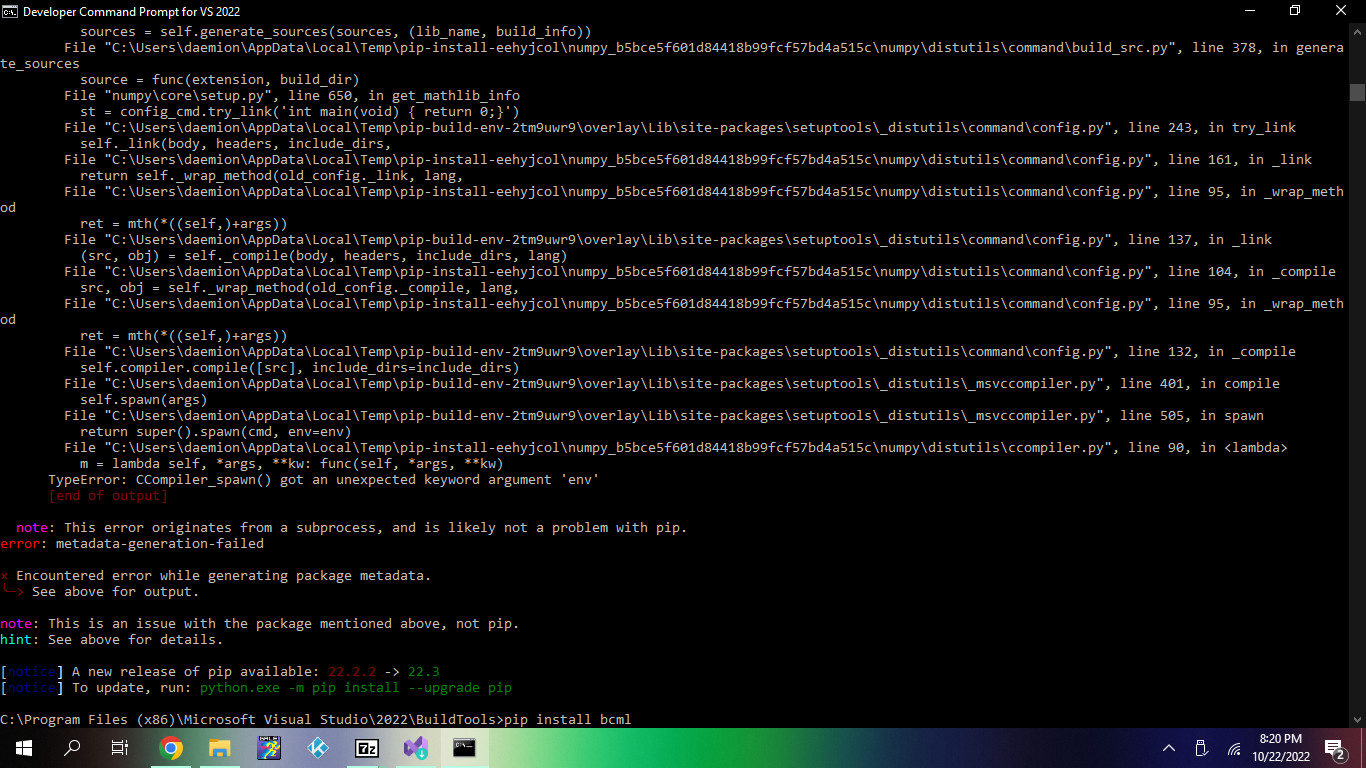Open File Explorer from the taskbar

(220, 748)
